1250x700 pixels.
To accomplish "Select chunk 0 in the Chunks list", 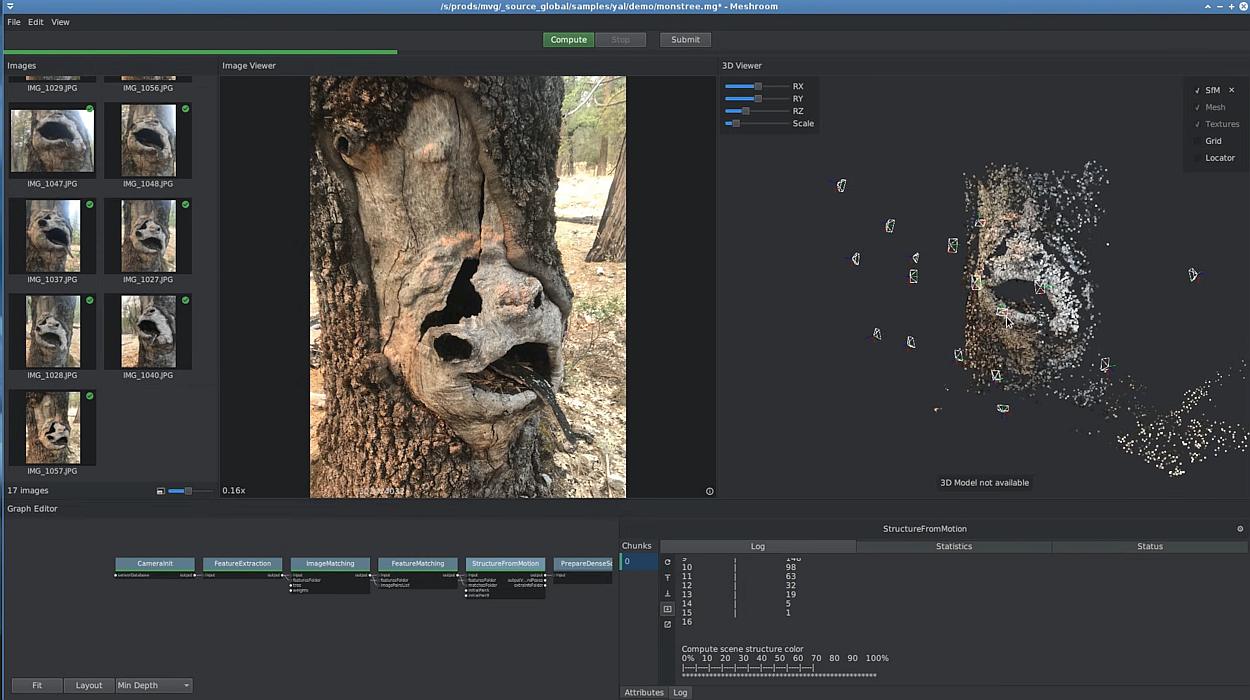I will (638, 562).
